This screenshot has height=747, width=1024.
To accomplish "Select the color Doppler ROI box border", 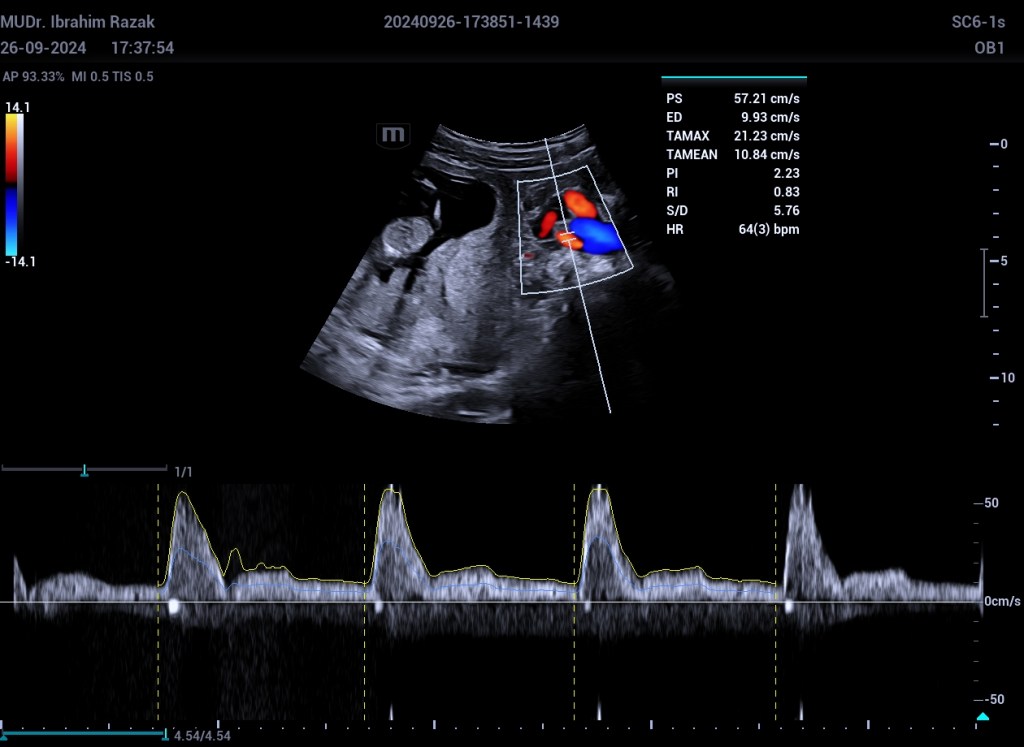I will pos(519,239).
